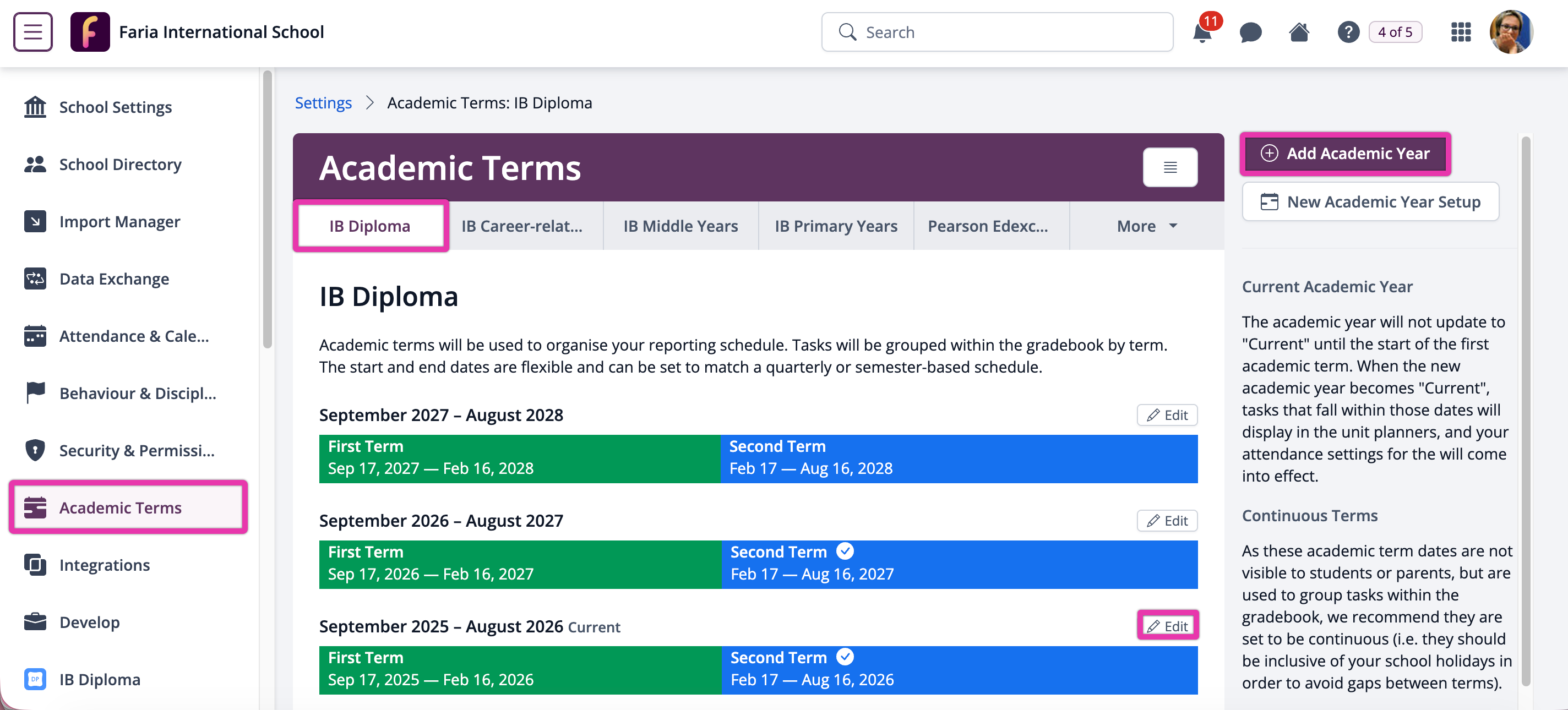1568x710 pixels.
Task: Click the IB Diploma page heading
Action: pos(388,297)
